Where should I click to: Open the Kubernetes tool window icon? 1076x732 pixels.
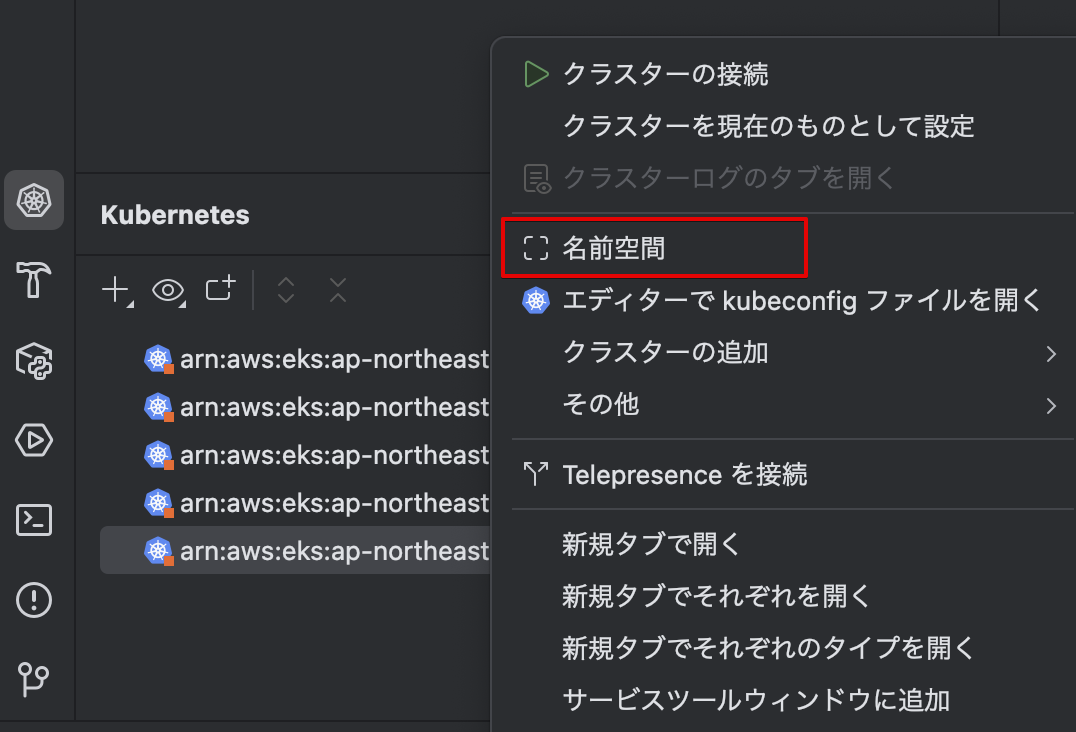tap(34, 200)
